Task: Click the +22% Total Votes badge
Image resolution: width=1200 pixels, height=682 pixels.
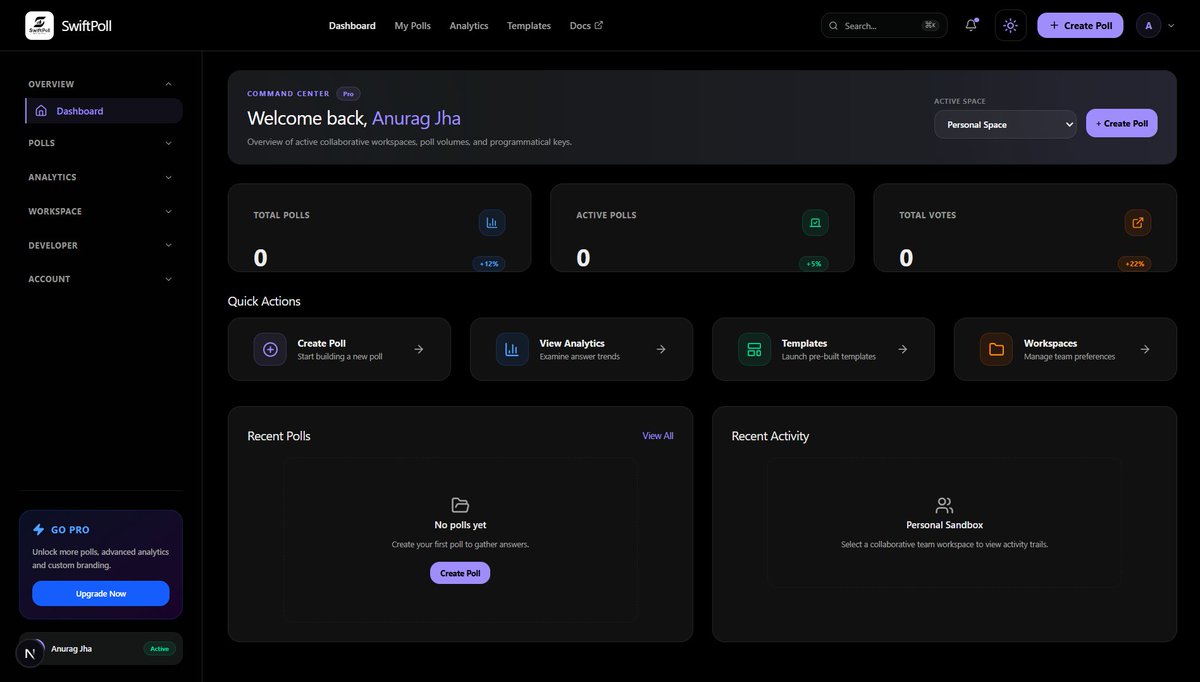Action: point(1135,264)
